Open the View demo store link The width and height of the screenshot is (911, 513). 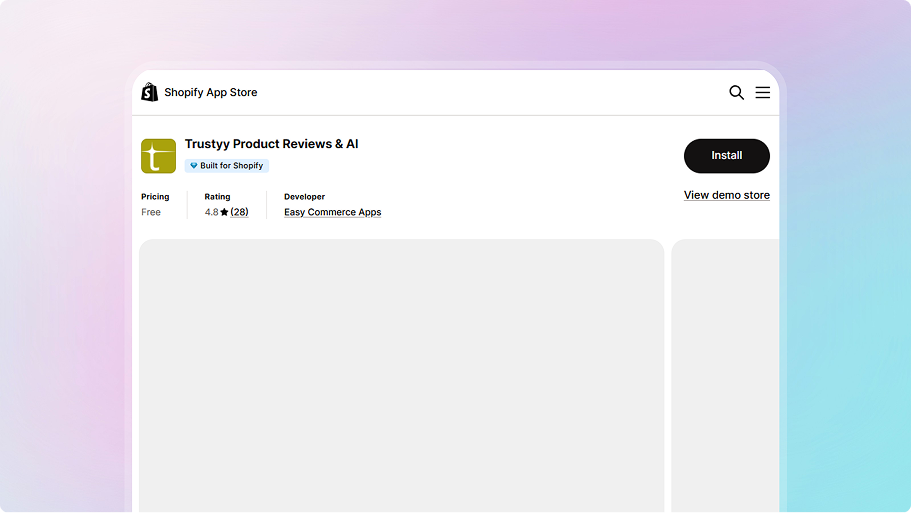pyautogui.click(x=726, y=195)
